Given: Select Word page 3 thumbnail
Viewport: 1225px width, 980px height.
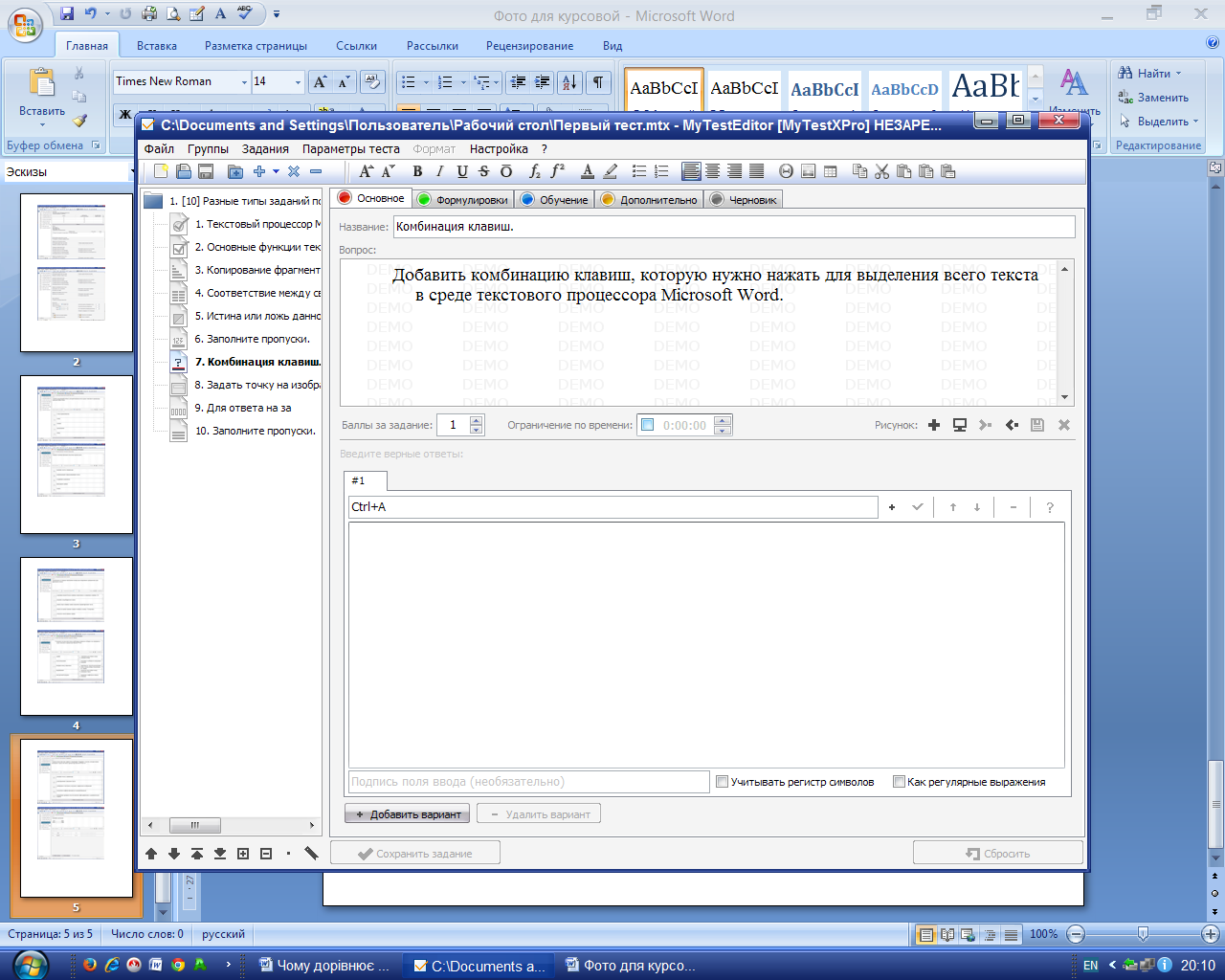Looking at the screenshot, I should point(77,455).
